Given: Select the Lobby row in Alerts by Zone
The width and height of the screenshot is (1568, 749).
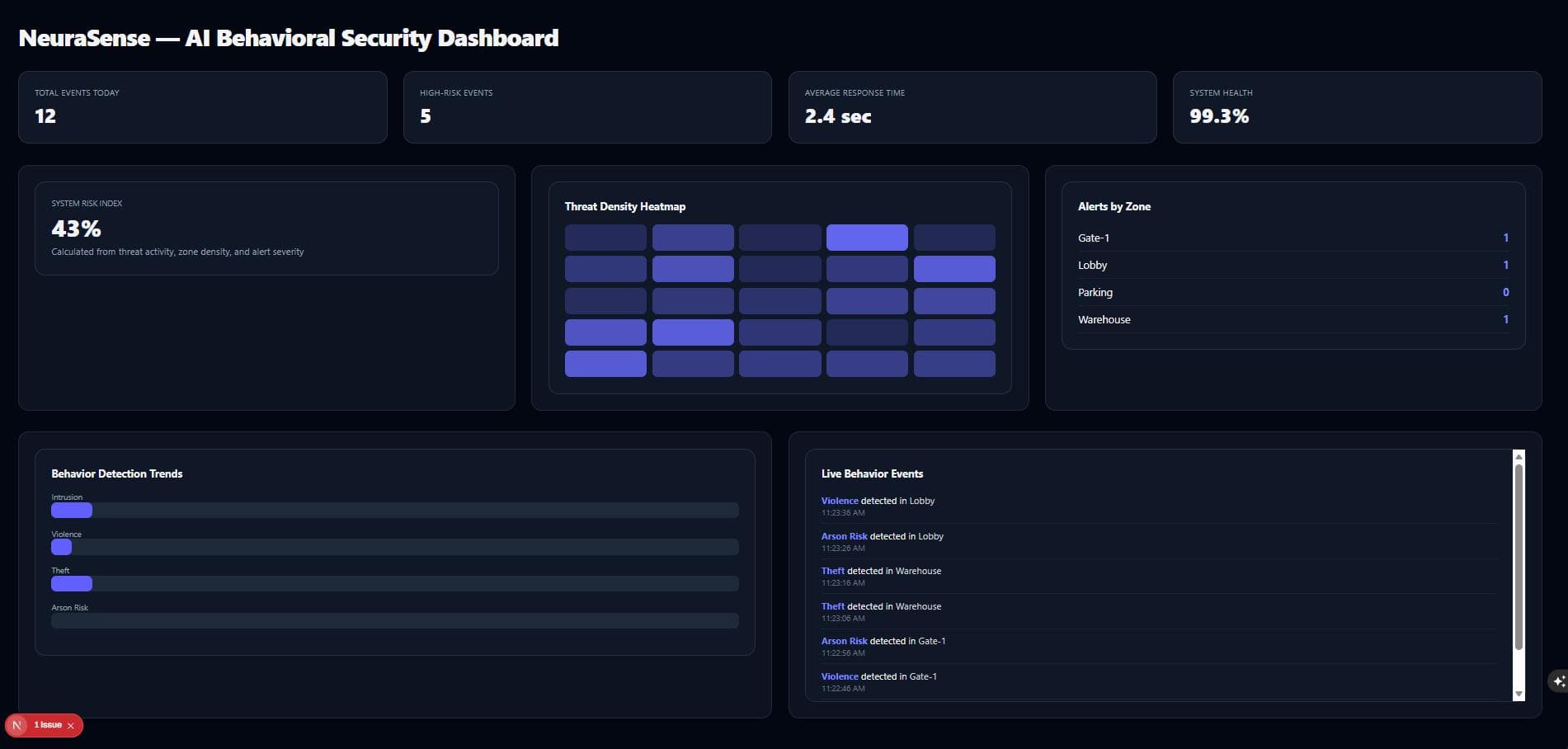Looking at the screenshot, I should click(x=1293, y=265).
